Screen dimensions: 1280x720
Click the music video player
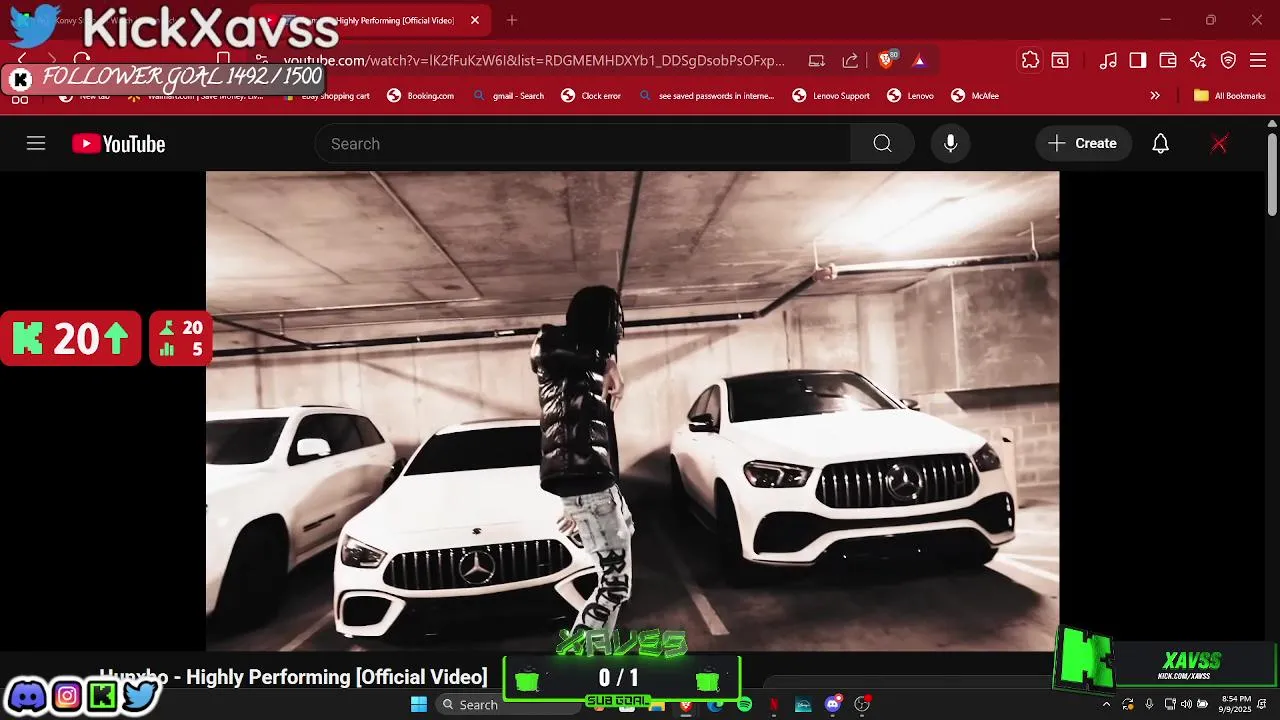click(632, 410)
